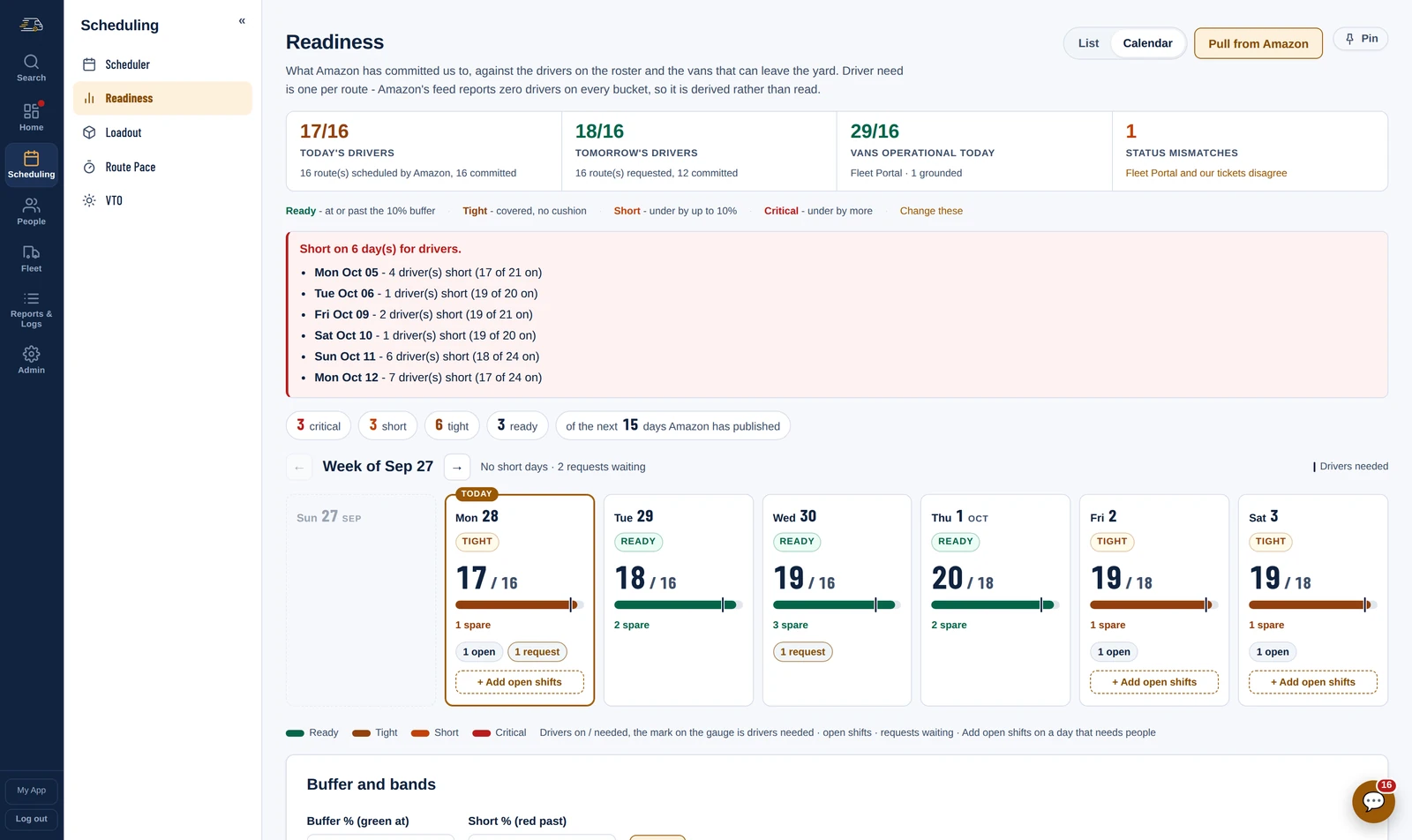1412x840 pixels.
Task: Open Reports & Logs
Action: coord(31,310)
